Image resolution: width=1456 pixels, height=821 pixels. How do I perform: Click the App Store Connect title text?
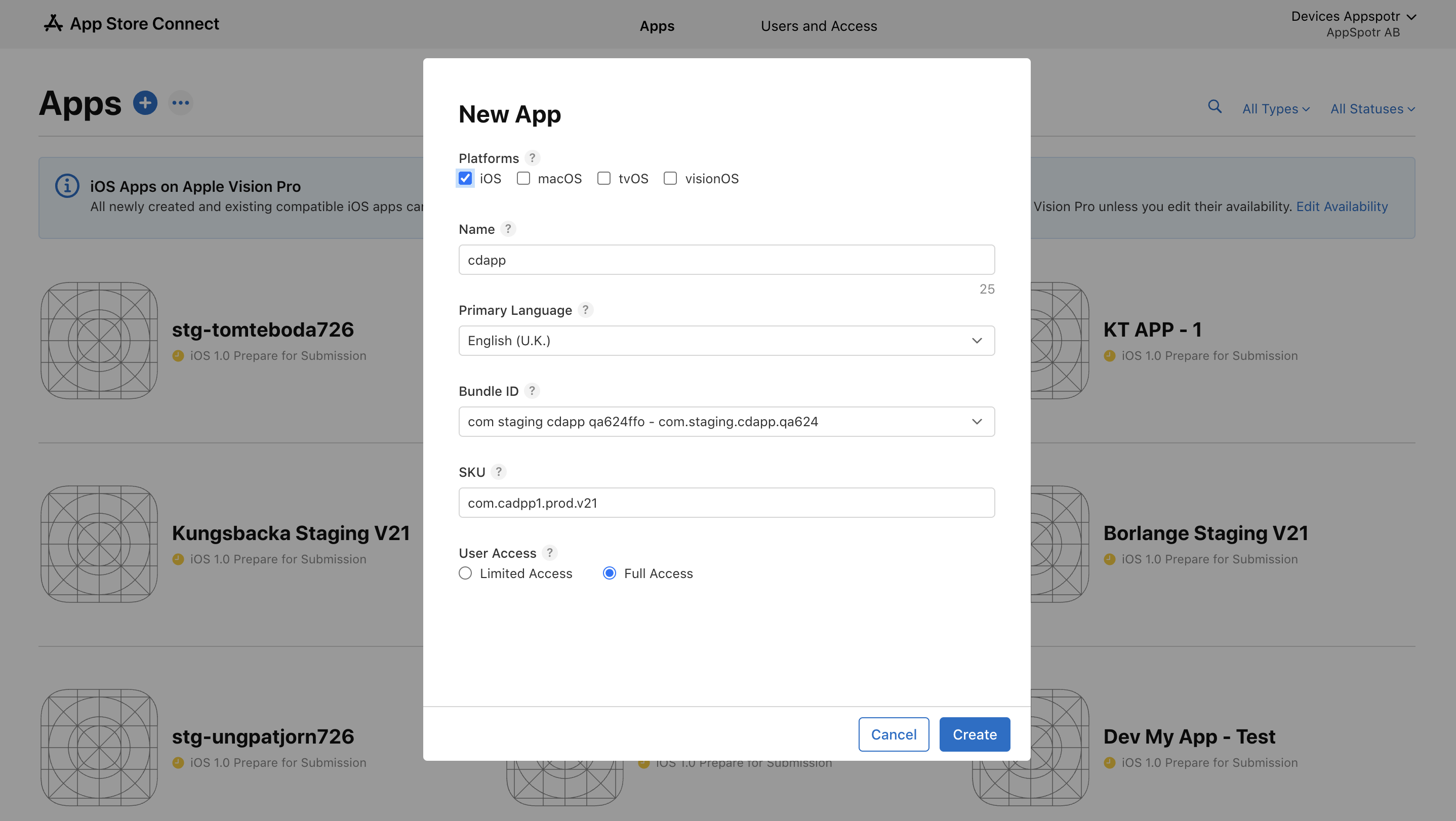[144, 24]
